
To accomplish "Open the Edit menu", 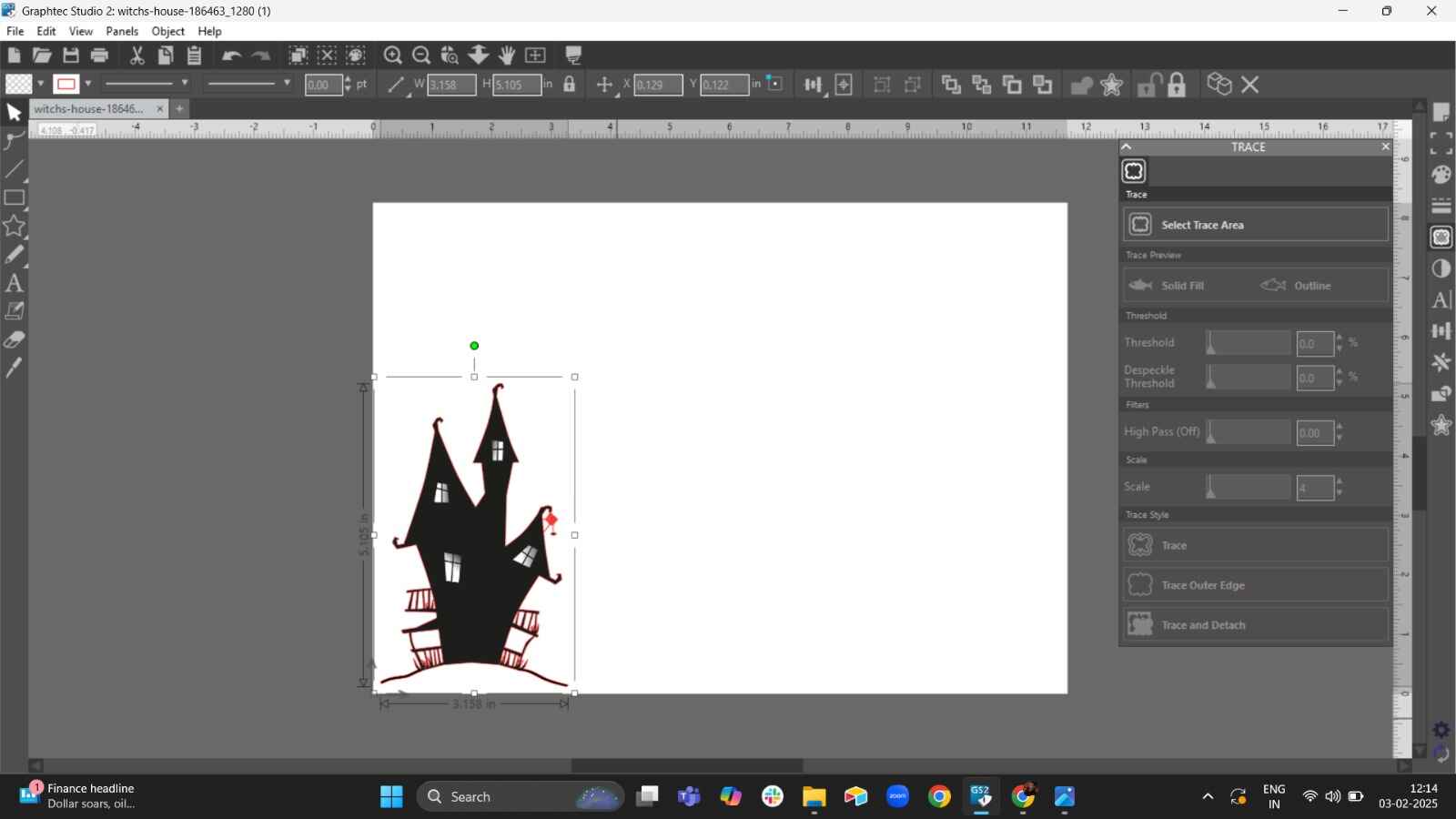I will (46, 31).
